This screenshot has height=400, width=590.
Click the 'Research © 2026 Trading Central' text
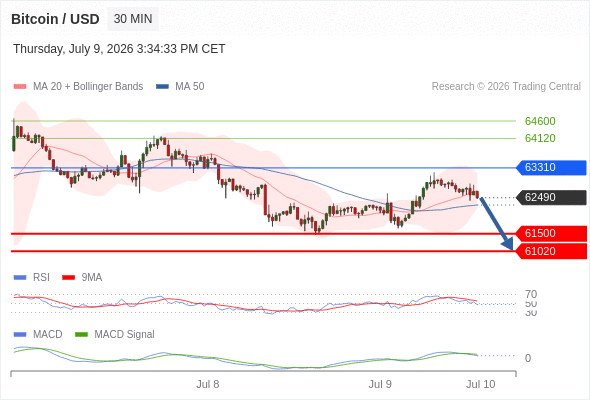pyautogui.click(x=506, y=87)
